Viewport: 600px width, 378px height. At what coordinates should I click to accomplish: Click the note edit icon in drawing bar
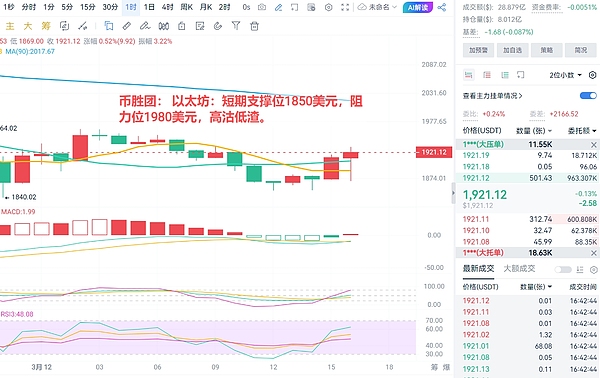(x=200, y=26)
